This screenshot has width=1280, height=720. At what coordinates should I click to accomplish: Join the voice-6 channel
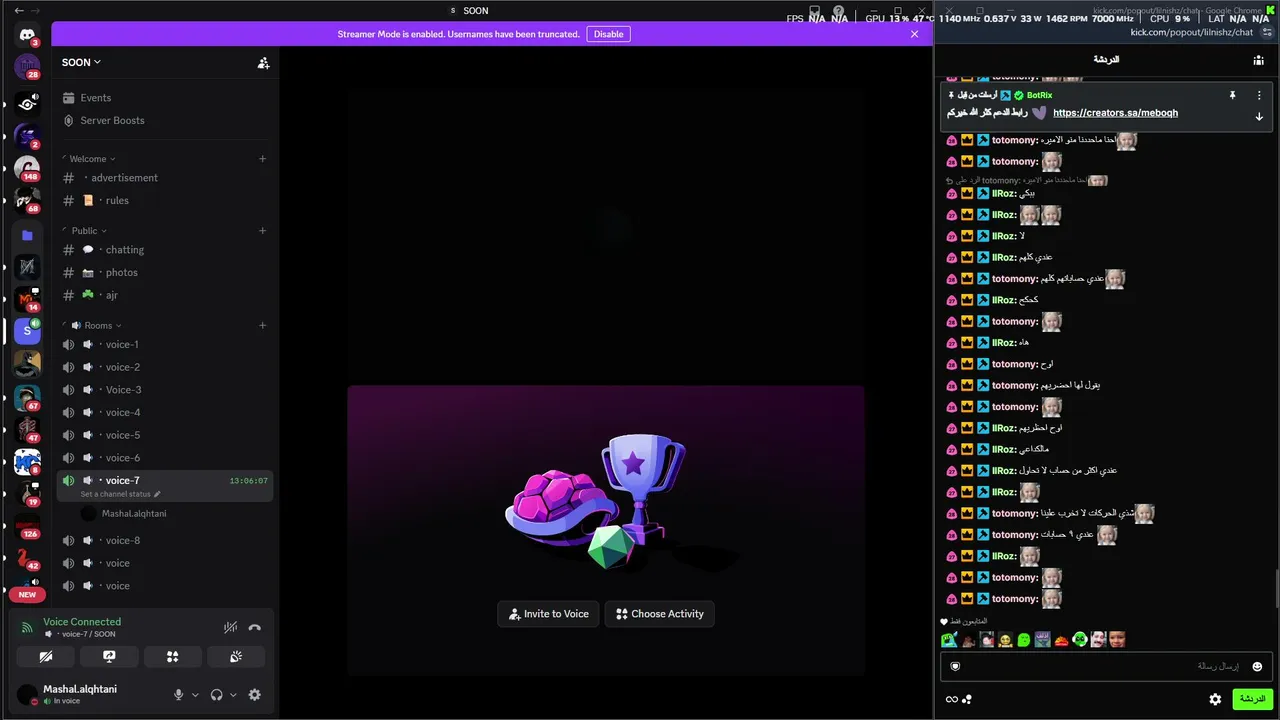165,458
